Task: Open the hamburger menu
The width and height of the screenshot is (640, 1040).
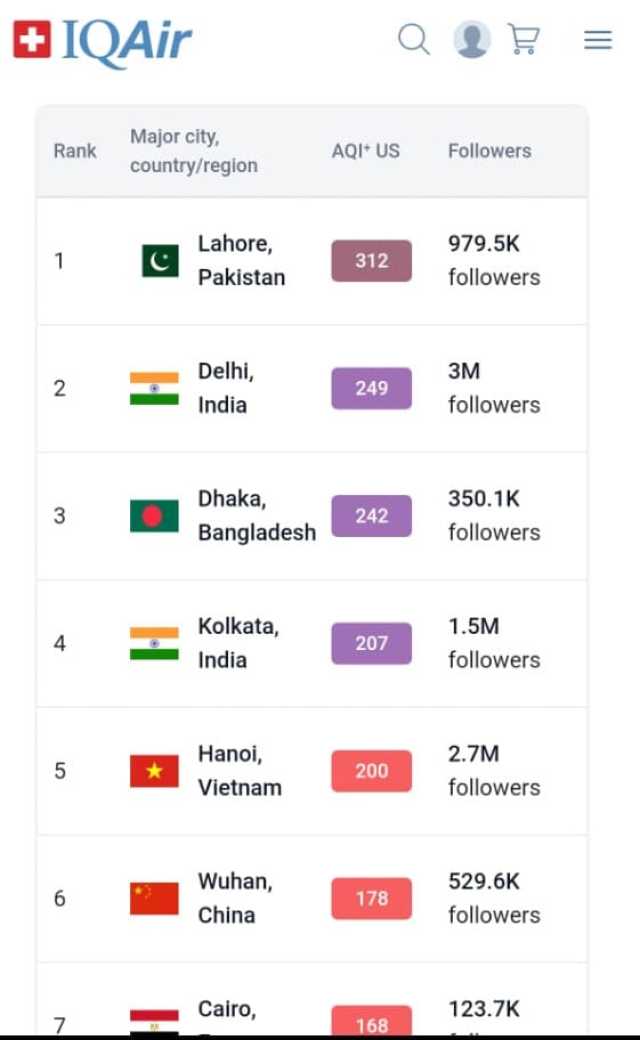Action: pyautogui.click(x=598, y=40)
